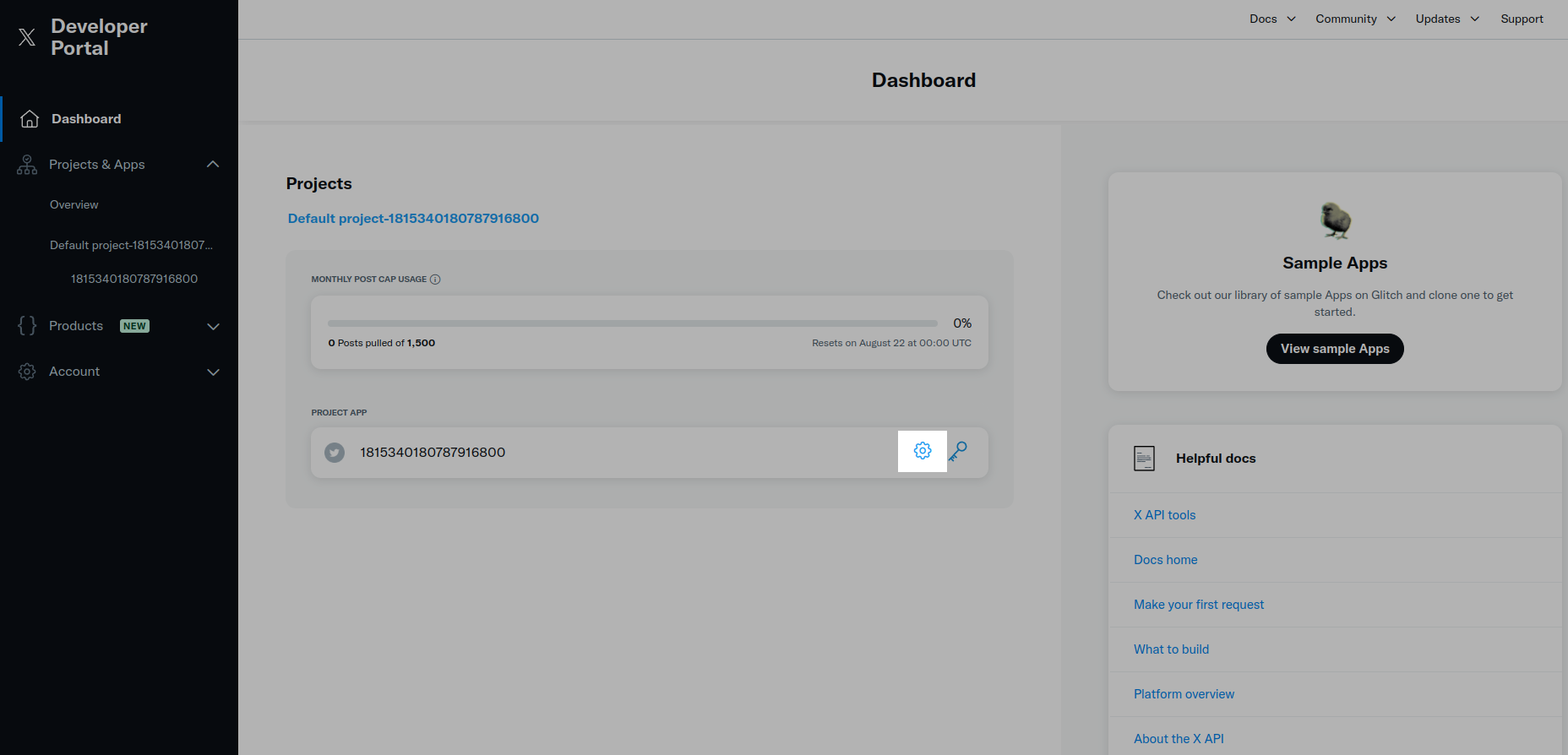
Task: Click the Helpful docs document icon
Action: pos(1144,459)
